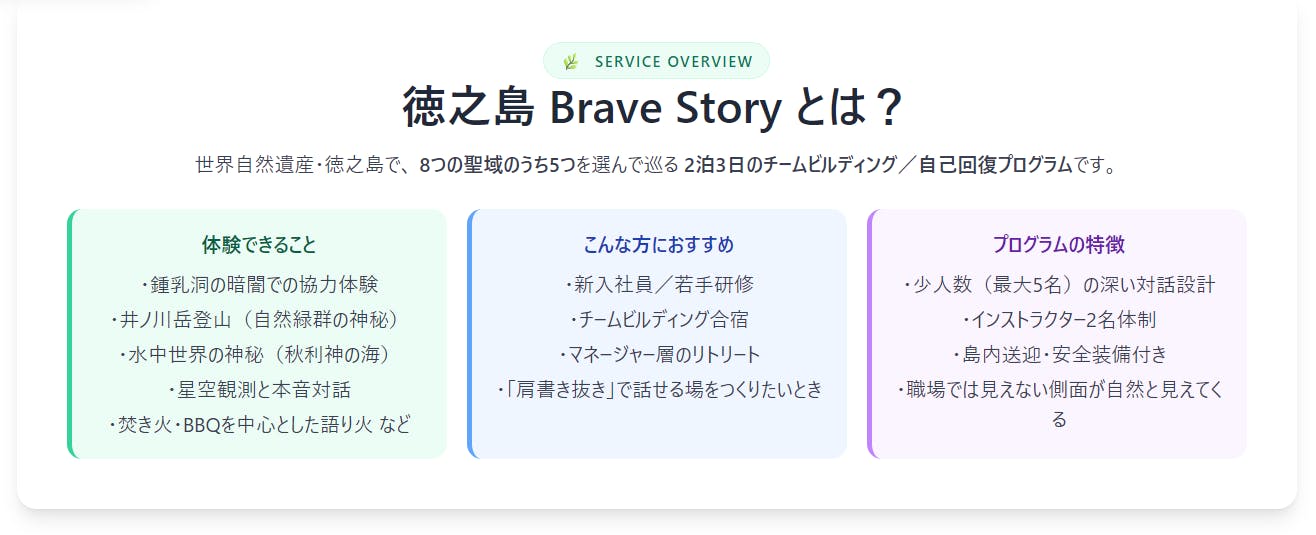Click the SERVICE OVERVIEW badge label
Image resolution: width=1316 pixels, height=535 pixels.
click(x=673, y=62)
